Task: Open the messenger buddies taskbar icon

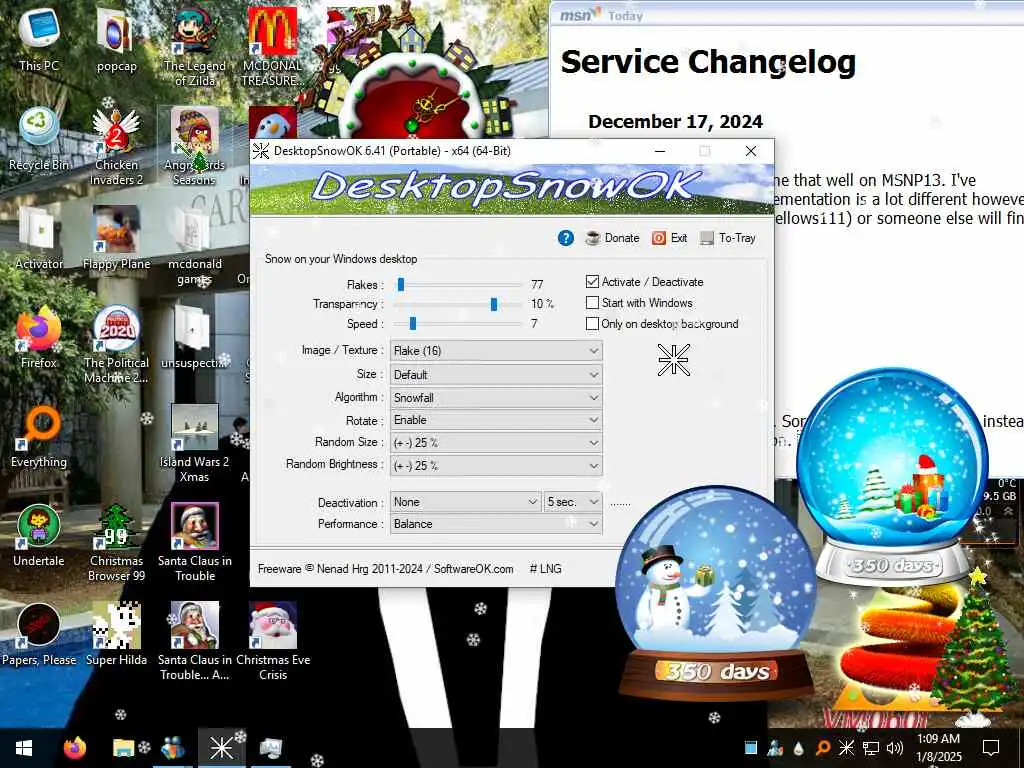Action: [172, 748]
